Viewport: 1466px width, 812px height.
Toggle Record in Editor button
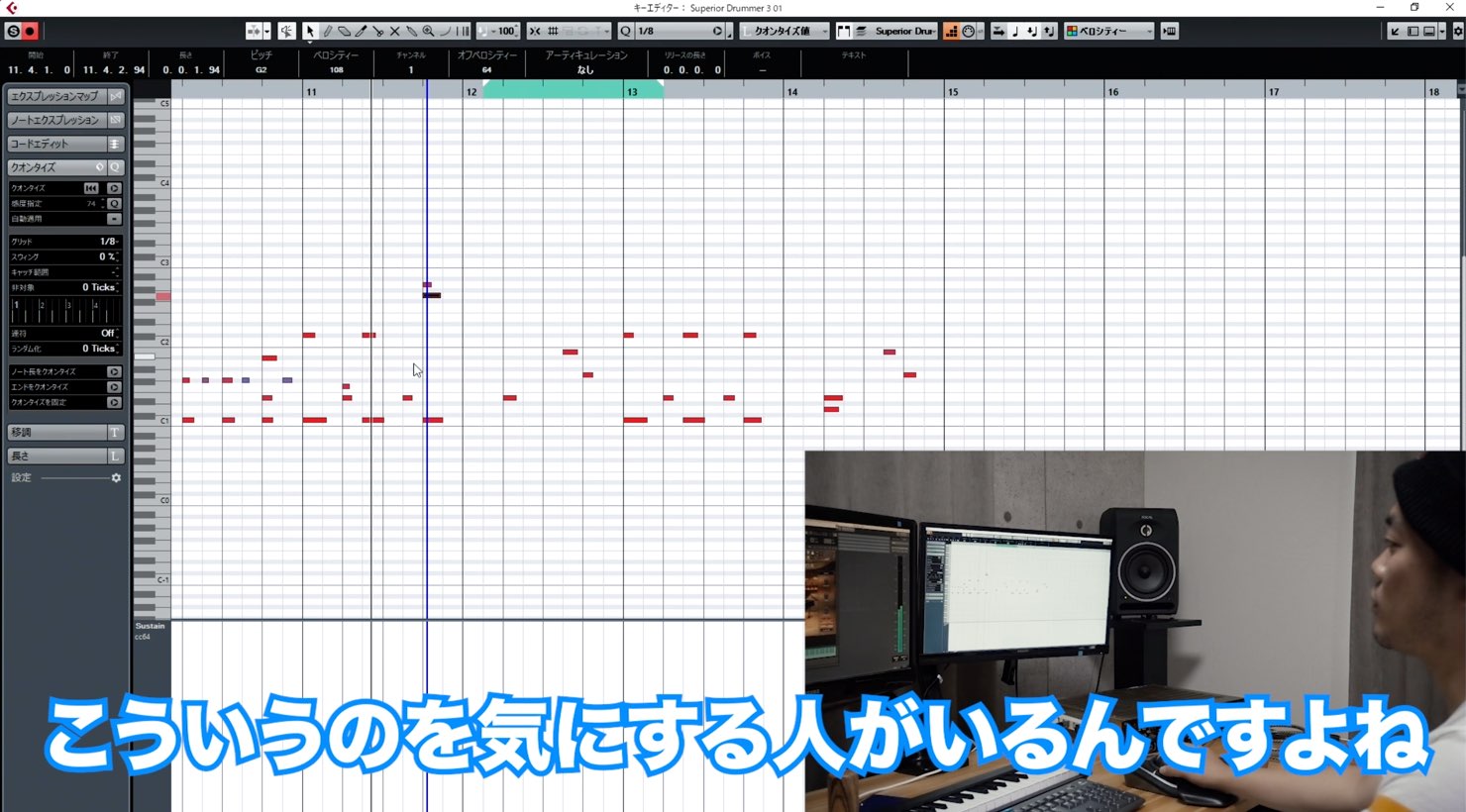(x=31, y=32)
